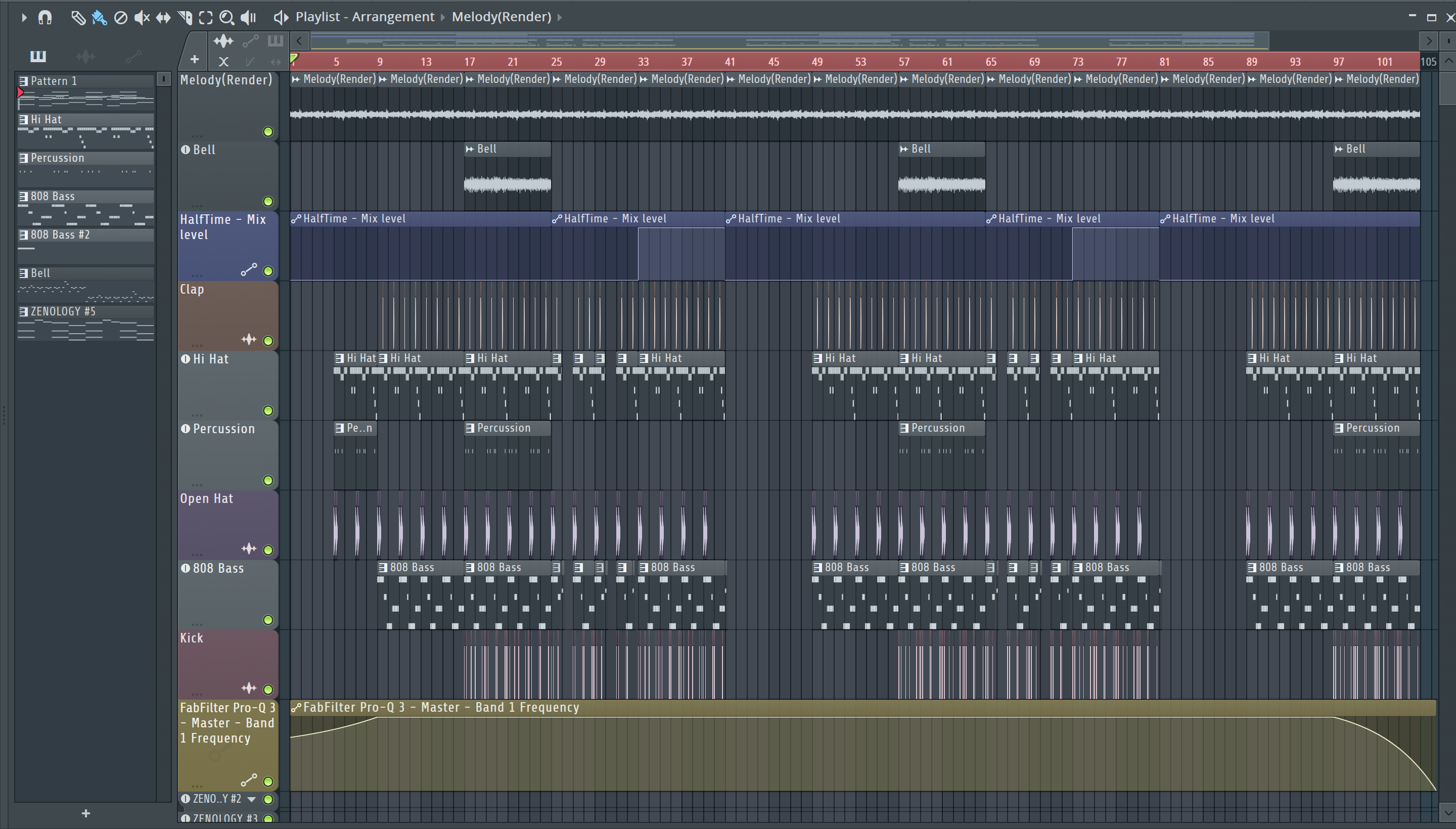Screen dimensions: 1456x829
Task: Click speaker icon beside Playlist title
Action: tap(280, 18)
